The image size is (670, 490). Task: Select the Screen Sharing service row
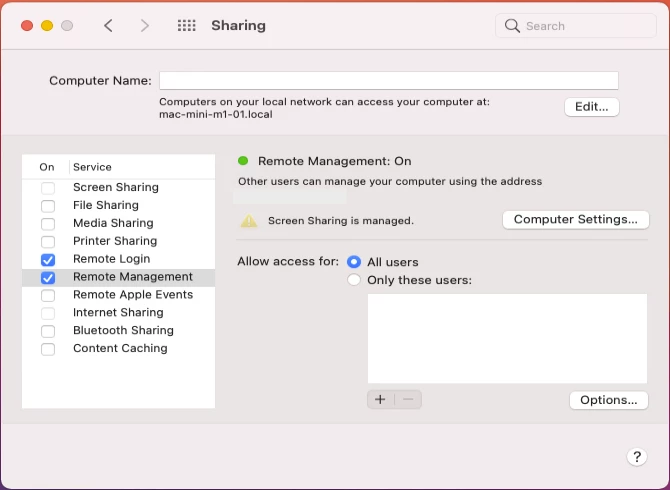coord(118,188)
